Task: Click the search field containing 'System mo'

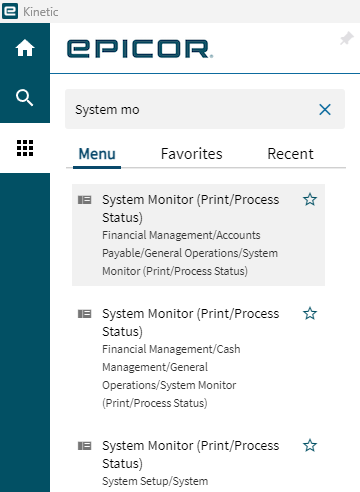Action: tap(205, 109)
